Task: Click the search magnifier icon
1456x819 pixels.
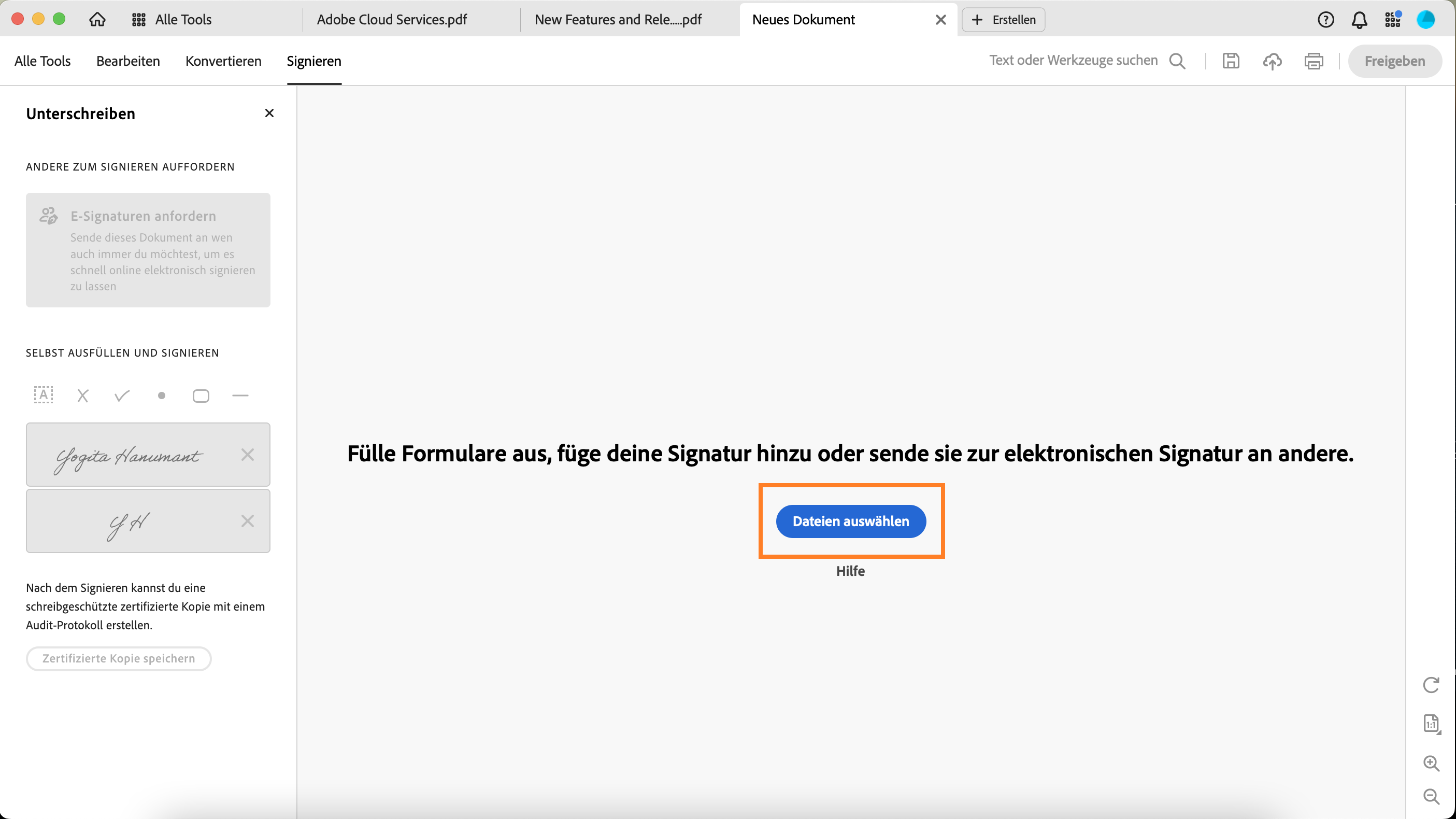Action: tap(1177, 61)
